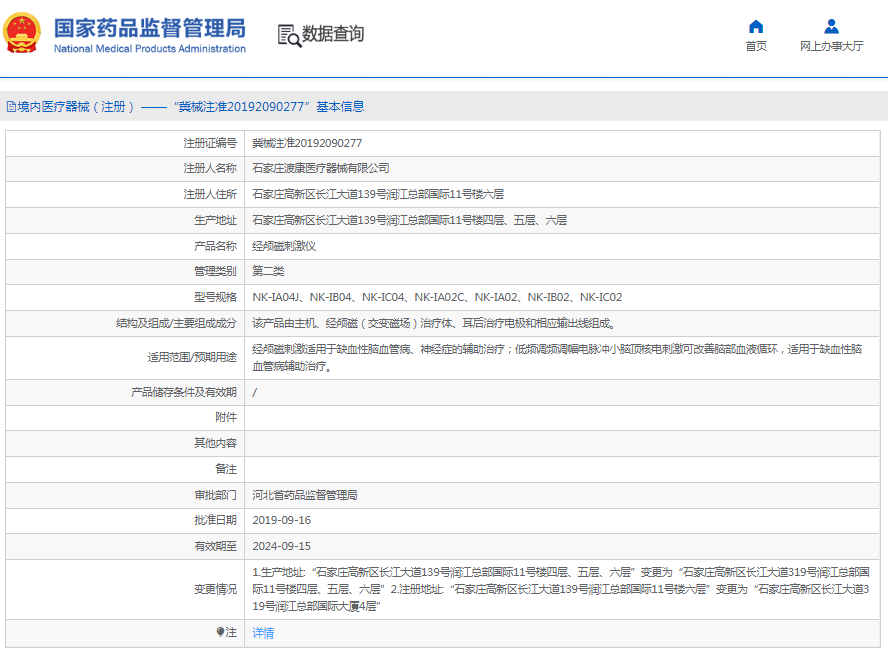Click the registrant name 石家庄渡康医疗器械有限公司
888x652 pixels.
coord(320,168)
